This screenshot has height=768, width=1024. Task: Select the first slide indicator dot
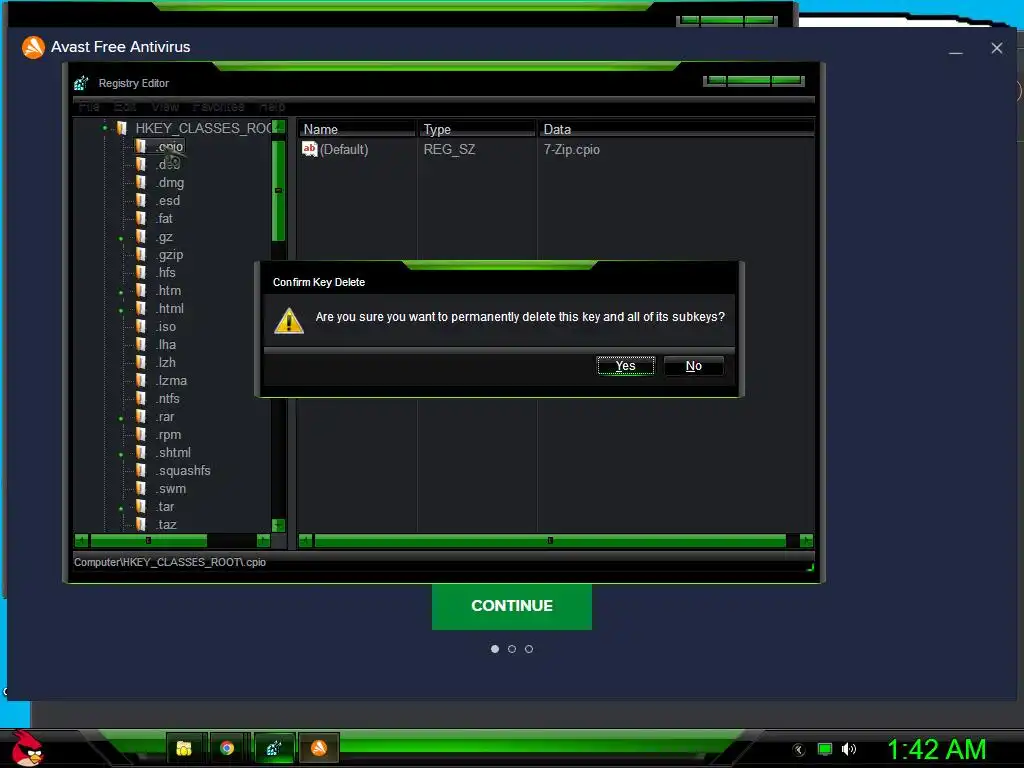[494, 648]
